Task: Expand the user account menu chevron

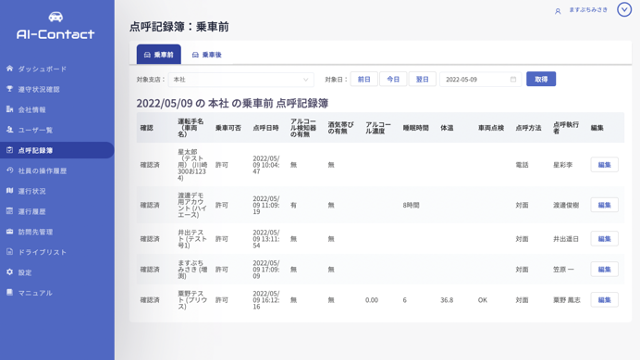Action: [624, 9]
